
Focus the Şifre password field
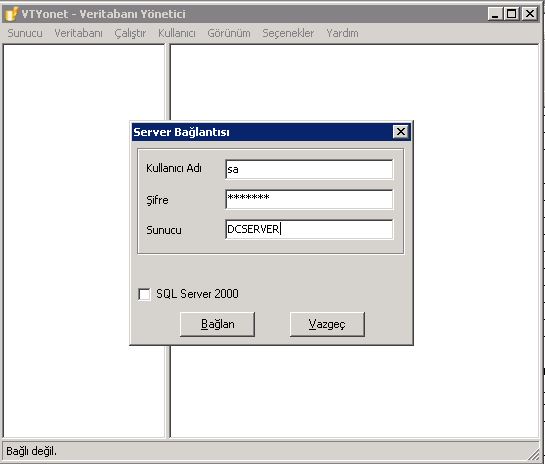pyautogui.click(x=309, y=199)
